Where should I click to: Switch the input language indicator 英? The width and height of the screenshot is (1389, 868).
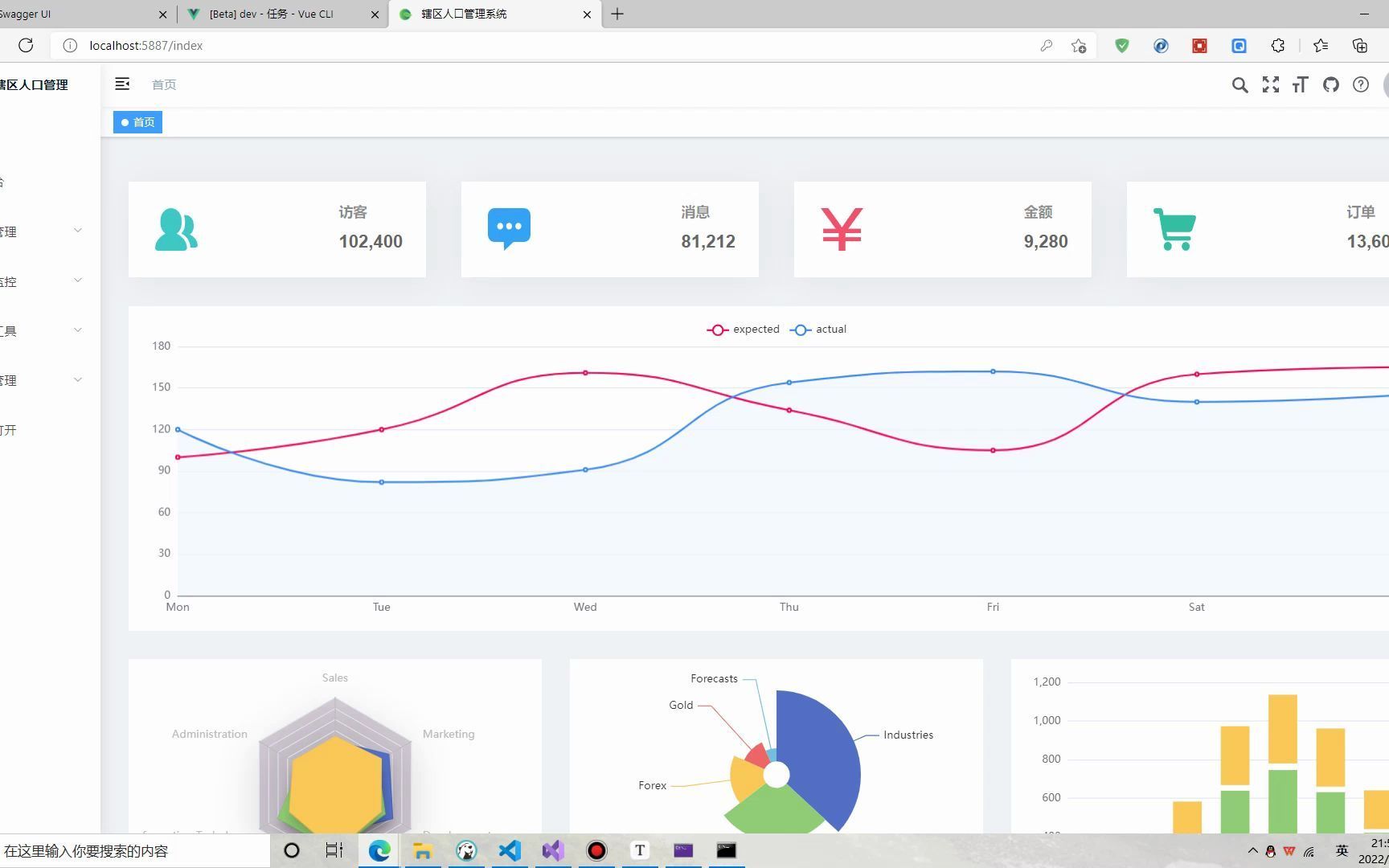pos(1342,850)
